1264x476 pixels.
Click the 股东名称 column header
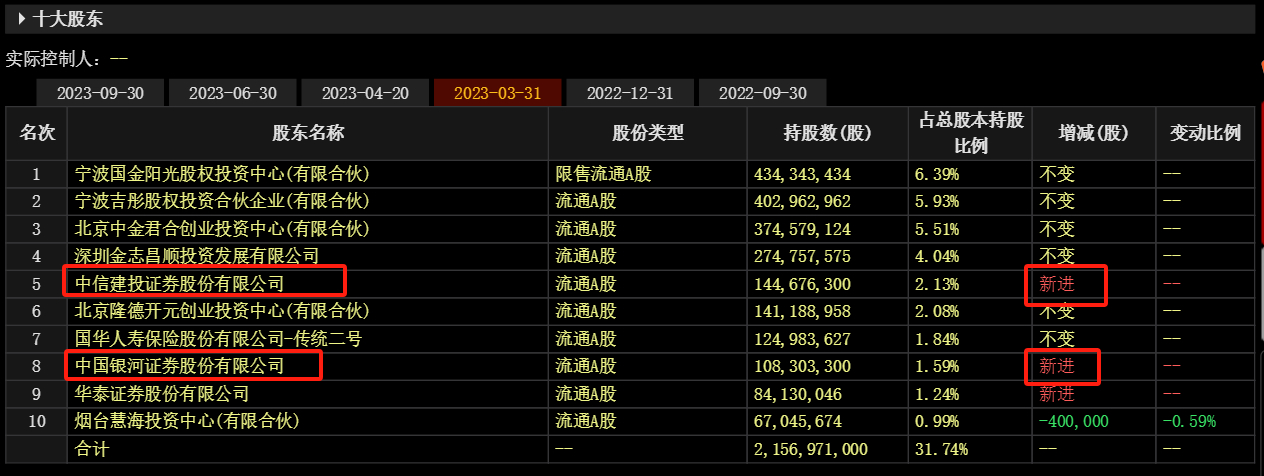308,133
